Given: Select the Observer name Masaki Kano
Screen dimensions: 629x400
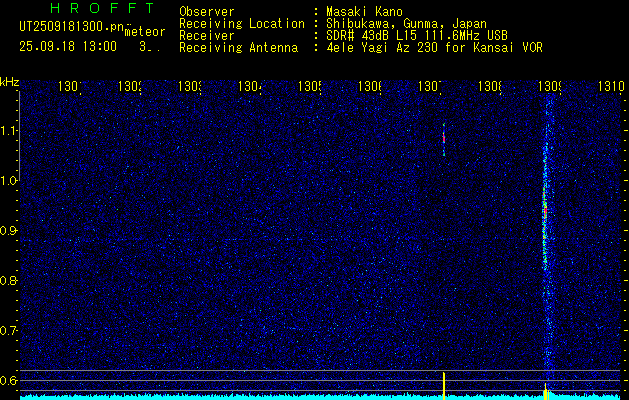Looking at the screenshot, I should coord(359,12).
